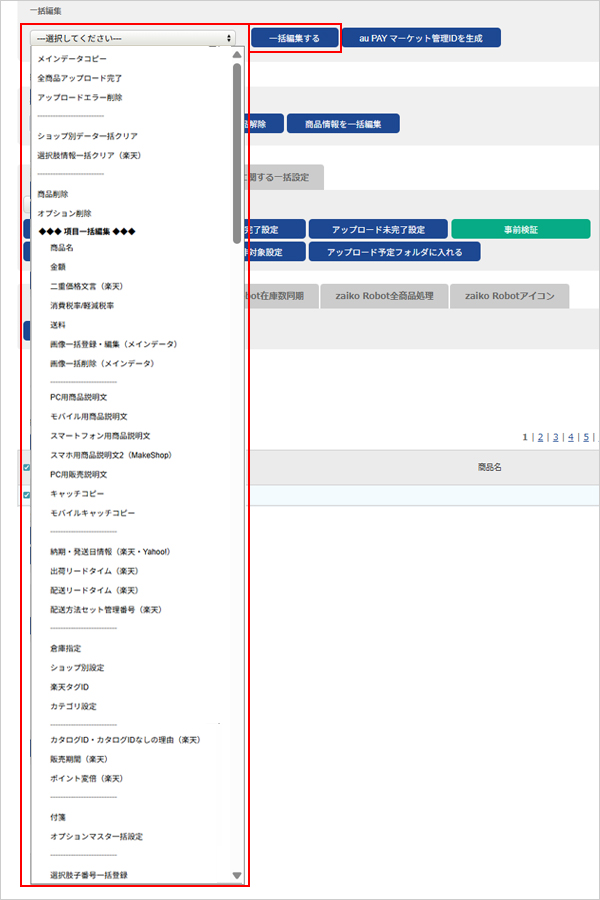This screenshot has width=600, height=900.
Task: Select アップロードエラー削除 option
Action: [x=80, y=98]
